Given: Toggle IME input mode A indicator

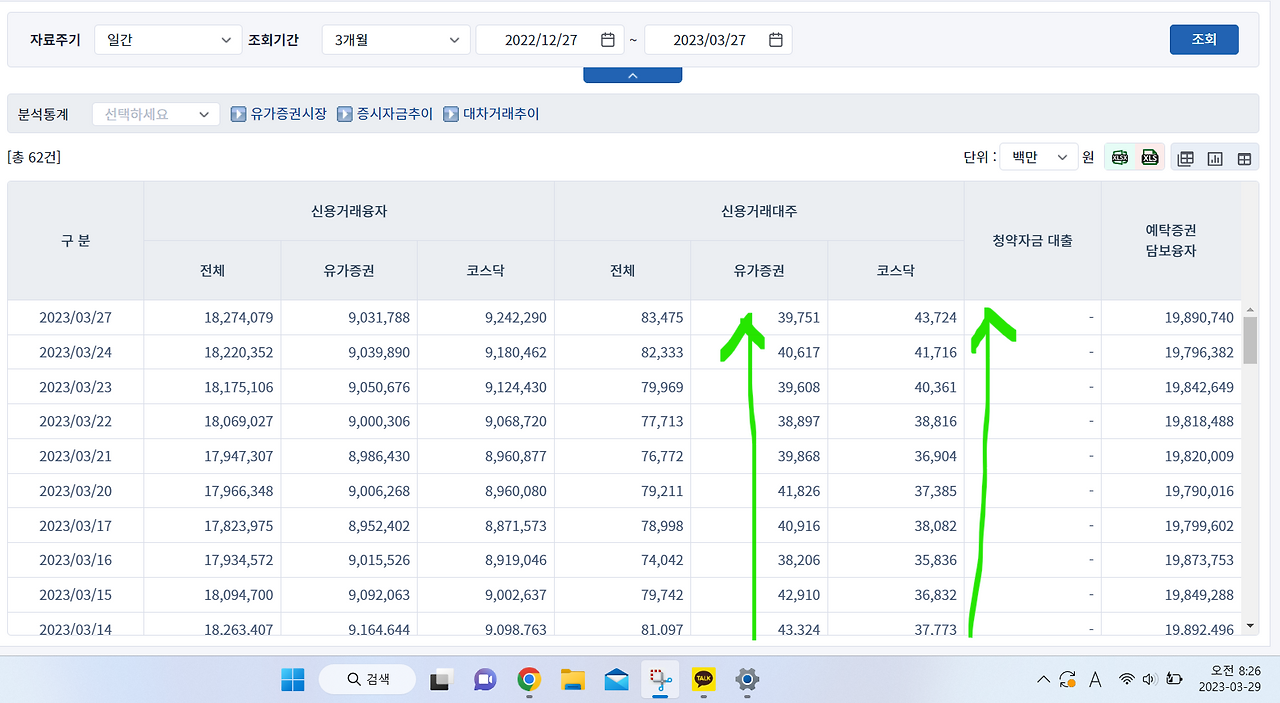Looking at the screenshot, I should [1095, 680].
